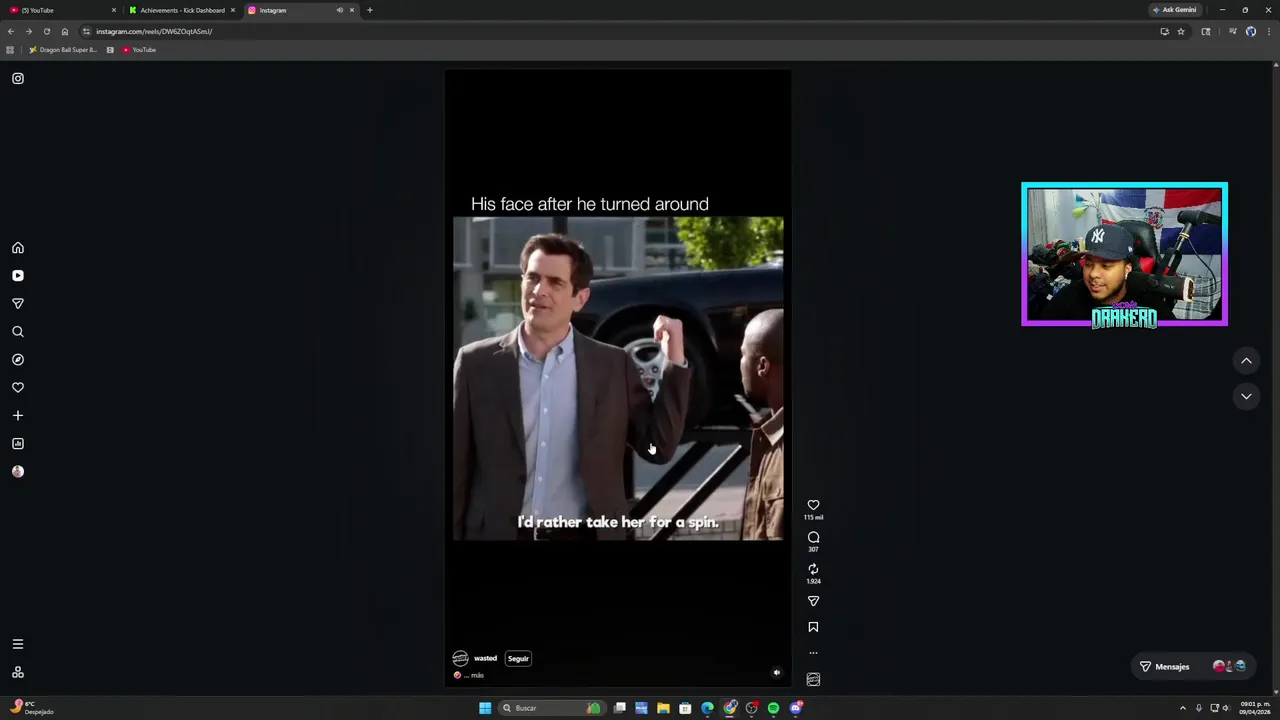The height and width of the screenshot is (720, 1280).
Task: Repost the reel with repost icon
Action: [x=813, y=569]
